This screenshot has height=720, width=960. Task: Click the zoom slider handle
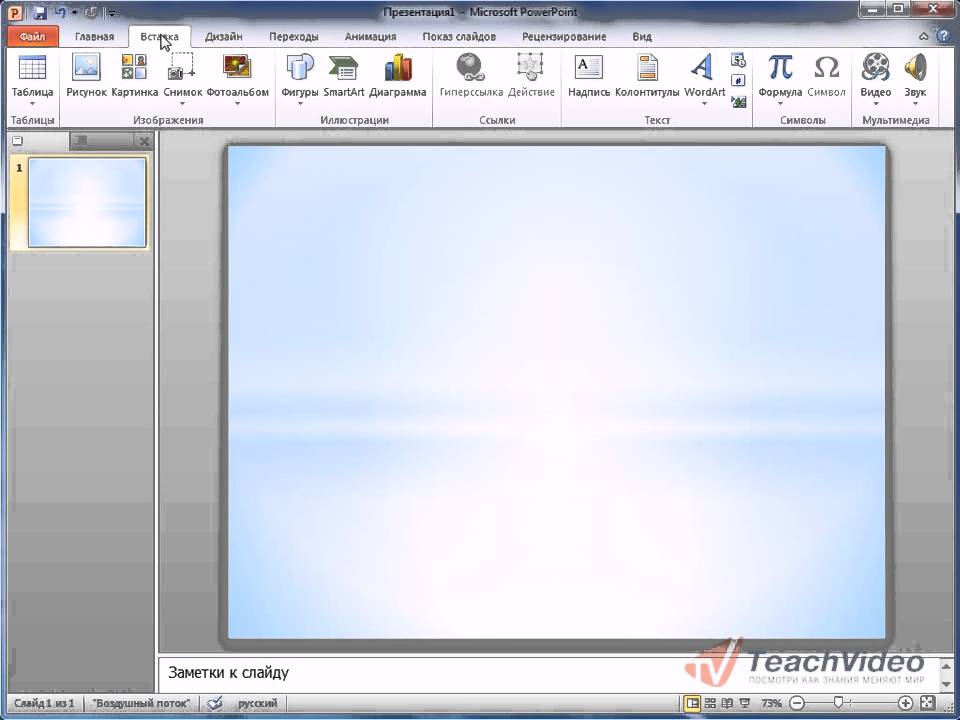838,703
